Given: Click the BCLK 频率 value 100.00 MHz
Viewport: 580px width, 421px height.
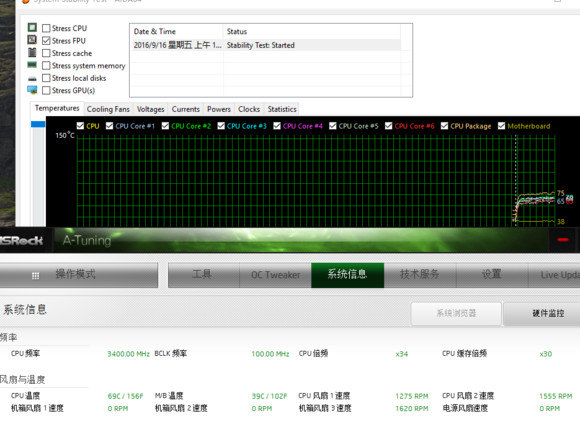Looking at the screenshot, I should [x=270, y=354].
